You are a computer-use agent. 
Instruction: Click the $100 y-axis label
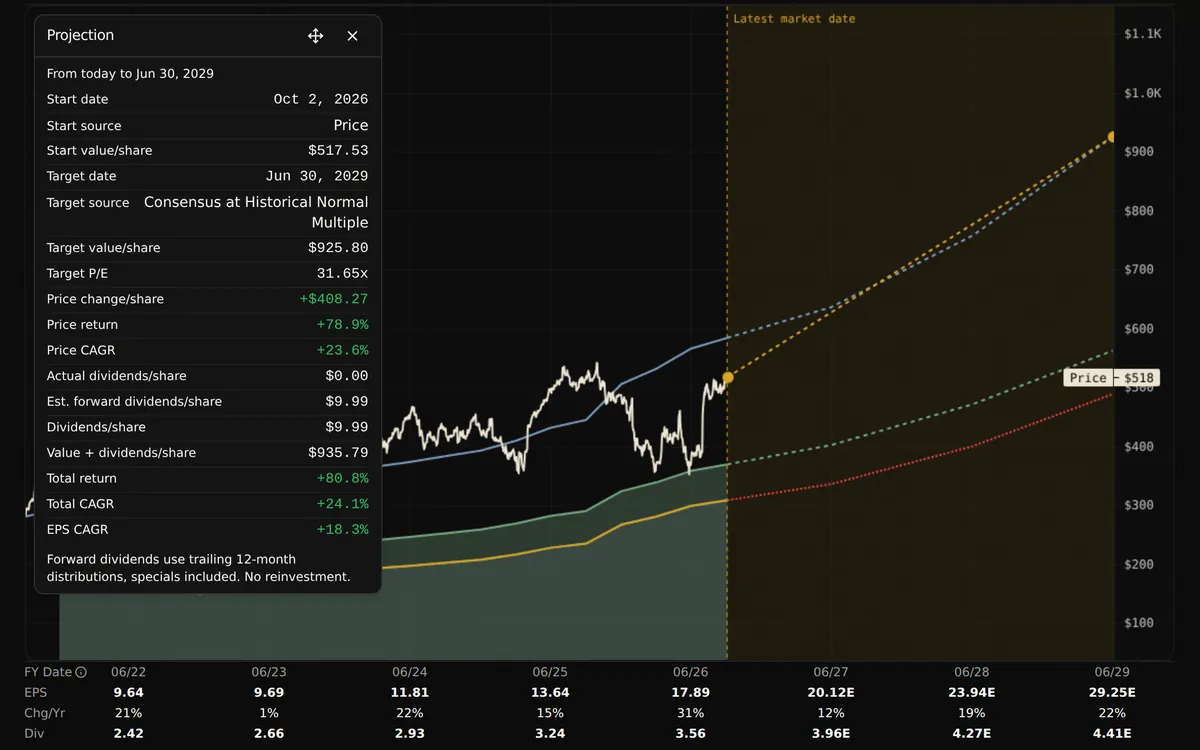pyautogui.click(x=1139, y=623)
